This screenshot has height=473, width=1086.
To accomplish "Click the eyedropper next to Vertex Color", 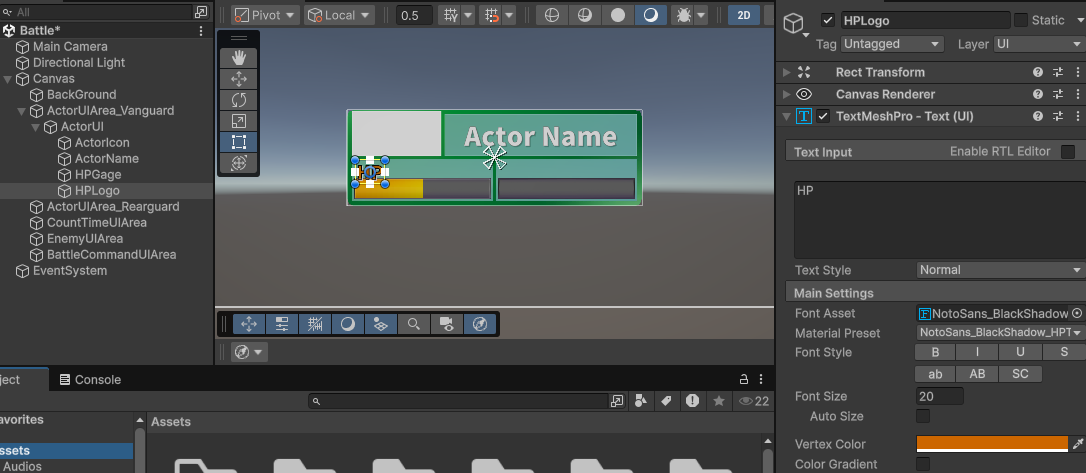I will point(1077,444).
